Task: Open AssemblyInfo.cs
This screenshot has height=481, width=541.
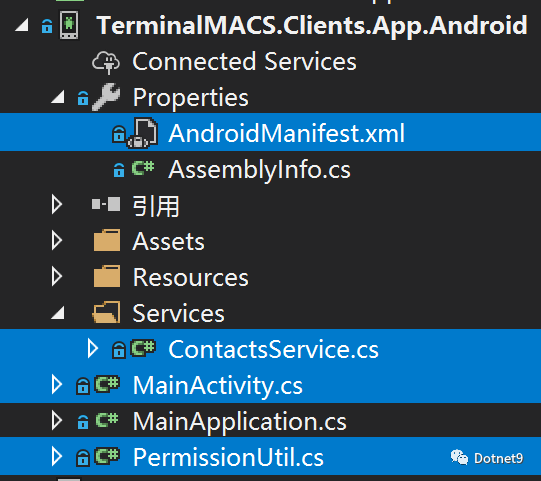Action: (x=259, y=170)
